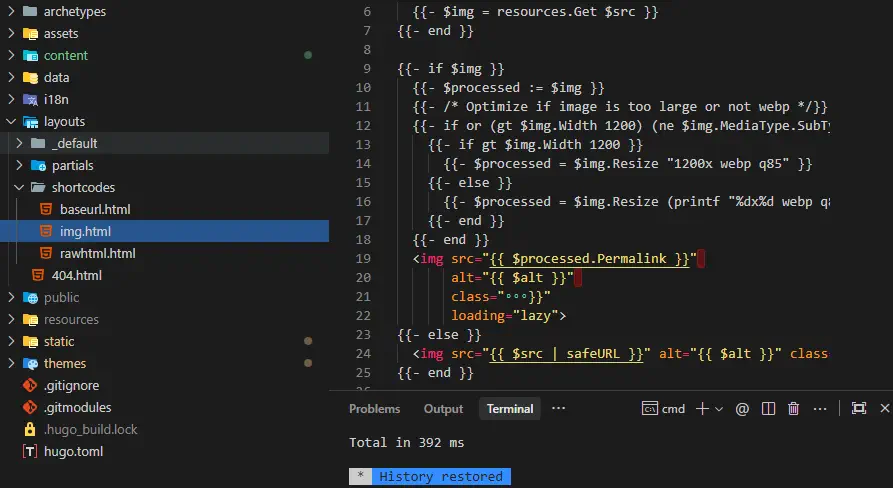Click the Total in 392 ms text

407,442
